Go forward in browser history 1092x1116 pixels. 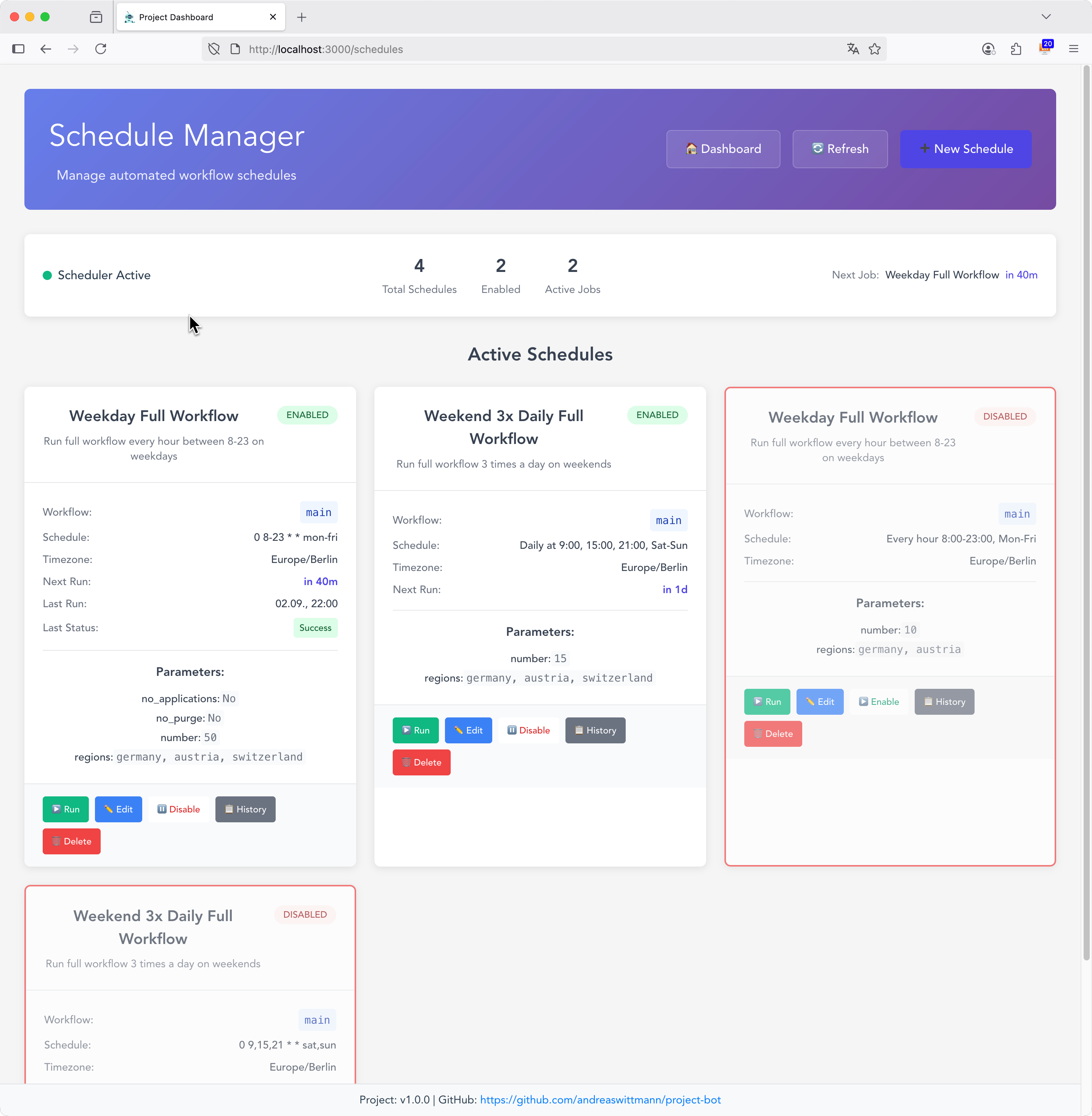[x=73, y=49]
